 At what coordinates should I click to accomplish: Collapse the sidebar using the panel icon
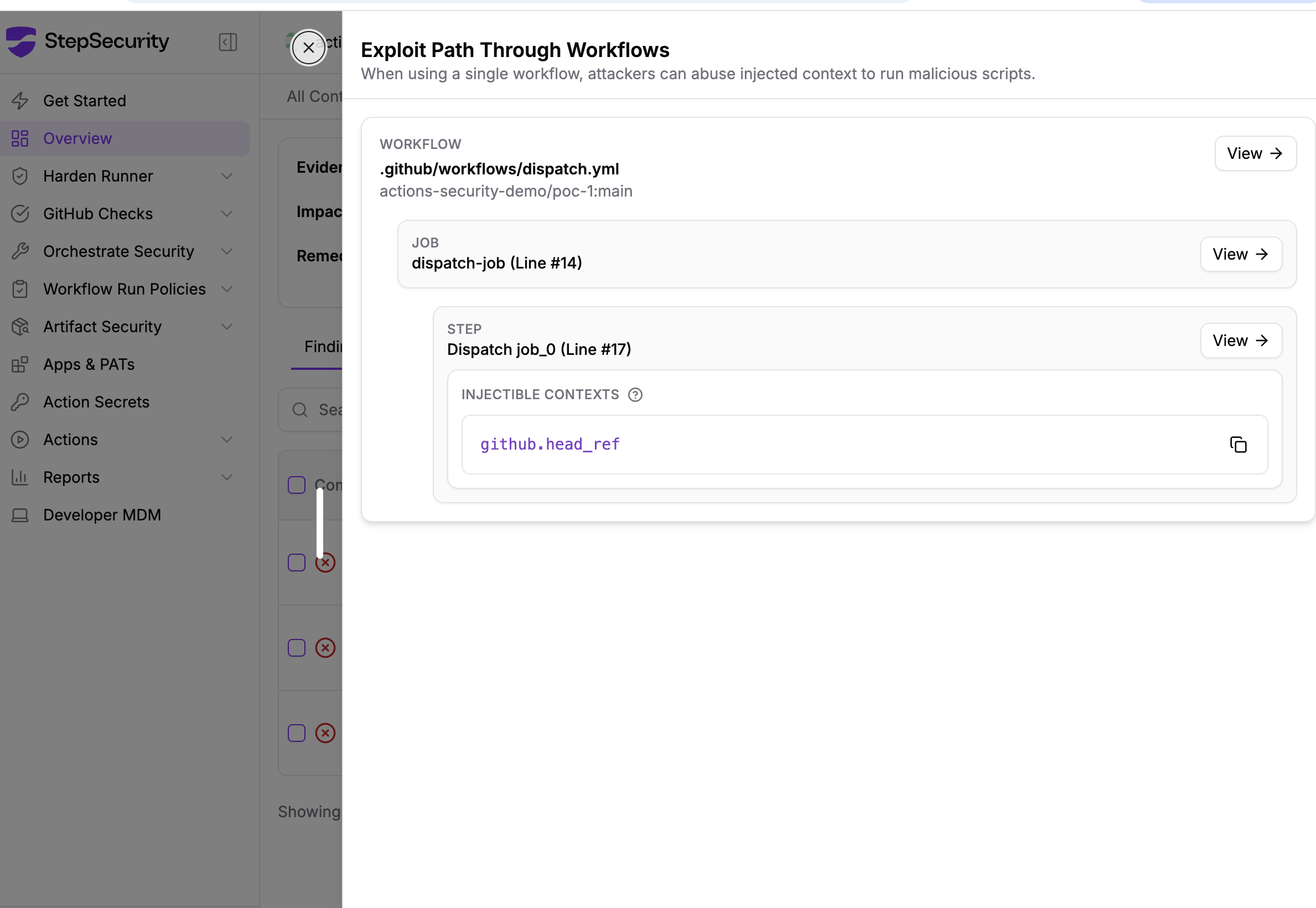227,42
